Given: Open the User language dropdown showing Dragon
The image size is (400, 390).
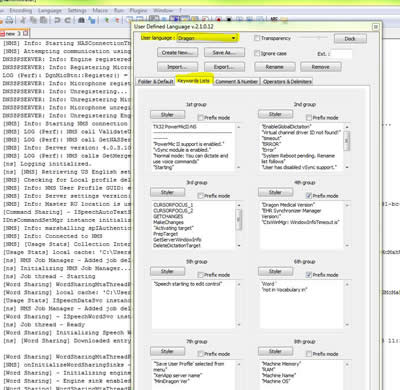Looking at the screenshot, I should coord(207,38).
